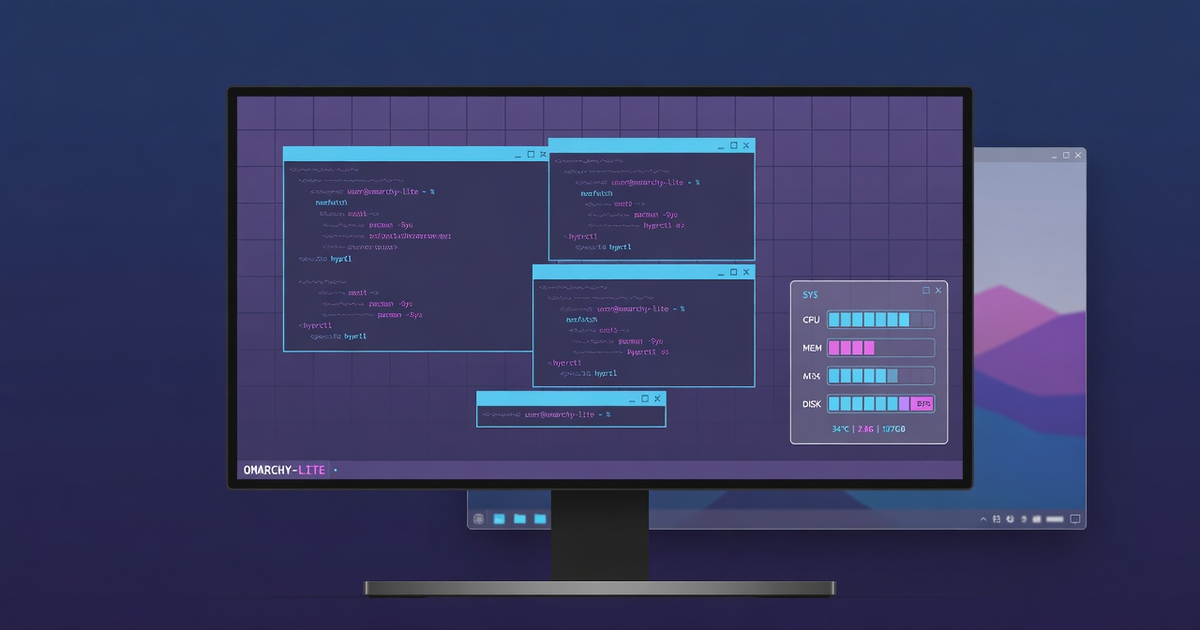1200x630 pixels.
Task: Maximize the background wallpaper window
Action: tap(1066, 155)
